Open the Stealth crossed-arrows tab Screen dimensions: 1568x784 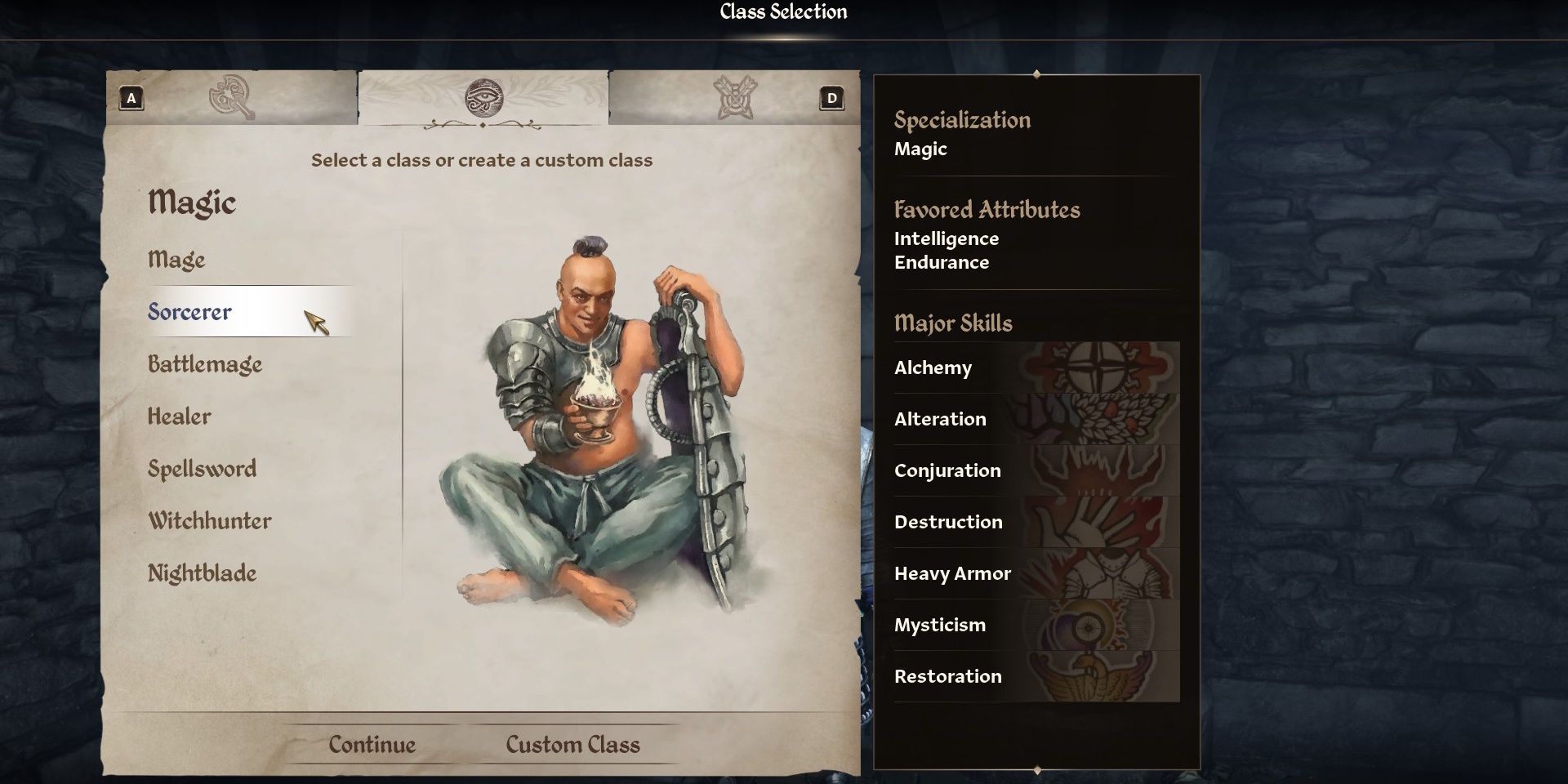click(x=735, y=97)
